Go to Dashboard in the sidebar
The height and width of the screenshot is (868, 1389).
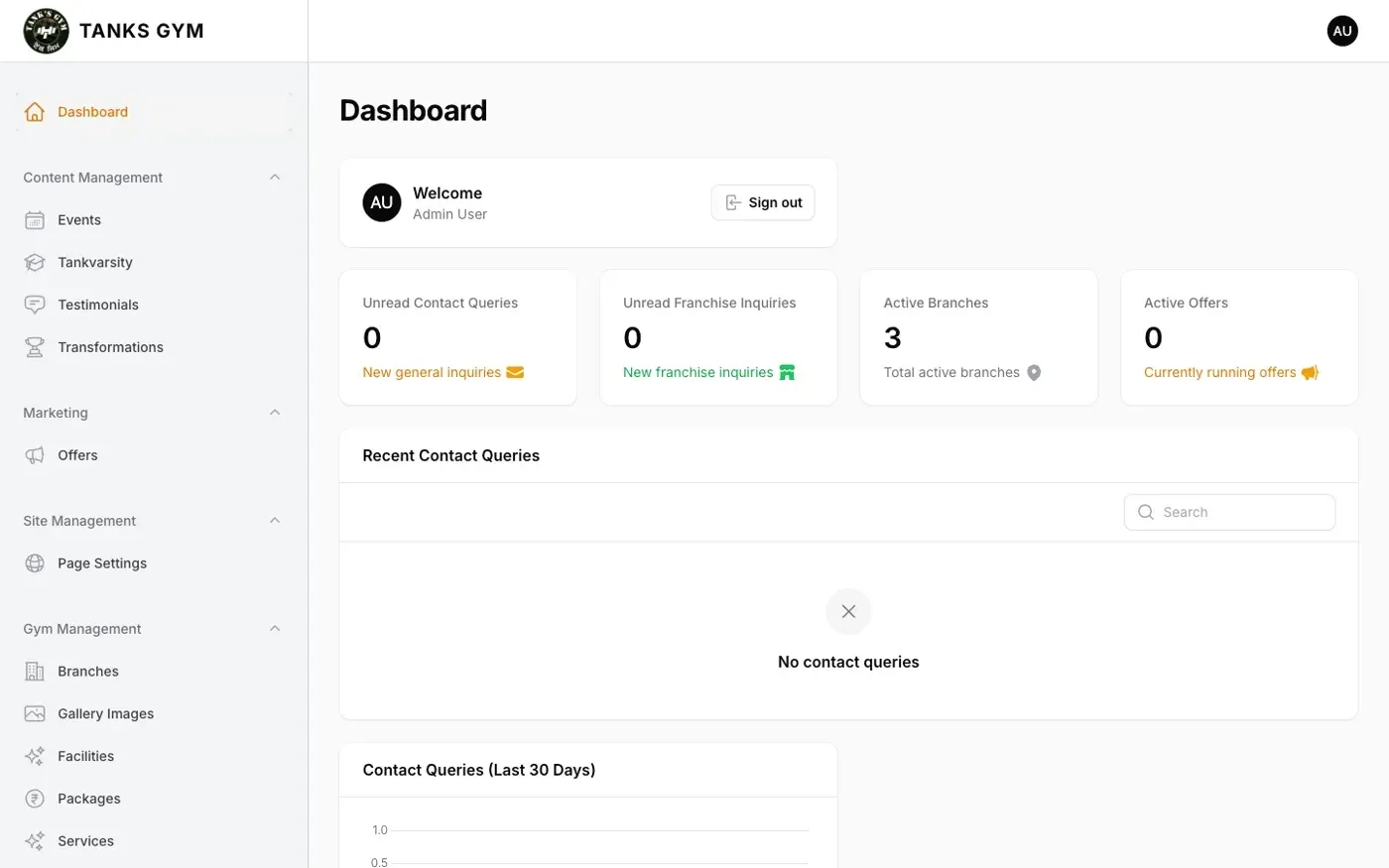[154, 112]
